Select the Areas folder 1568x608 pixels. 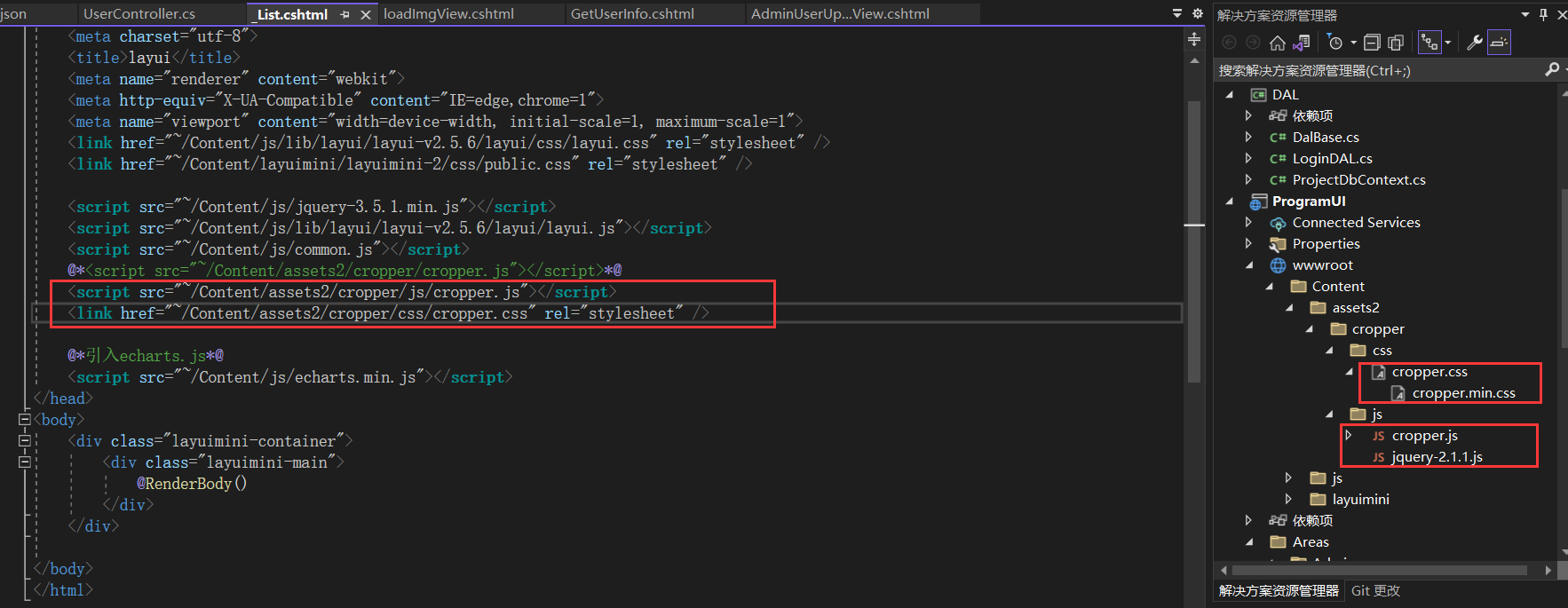(1311, 541)
